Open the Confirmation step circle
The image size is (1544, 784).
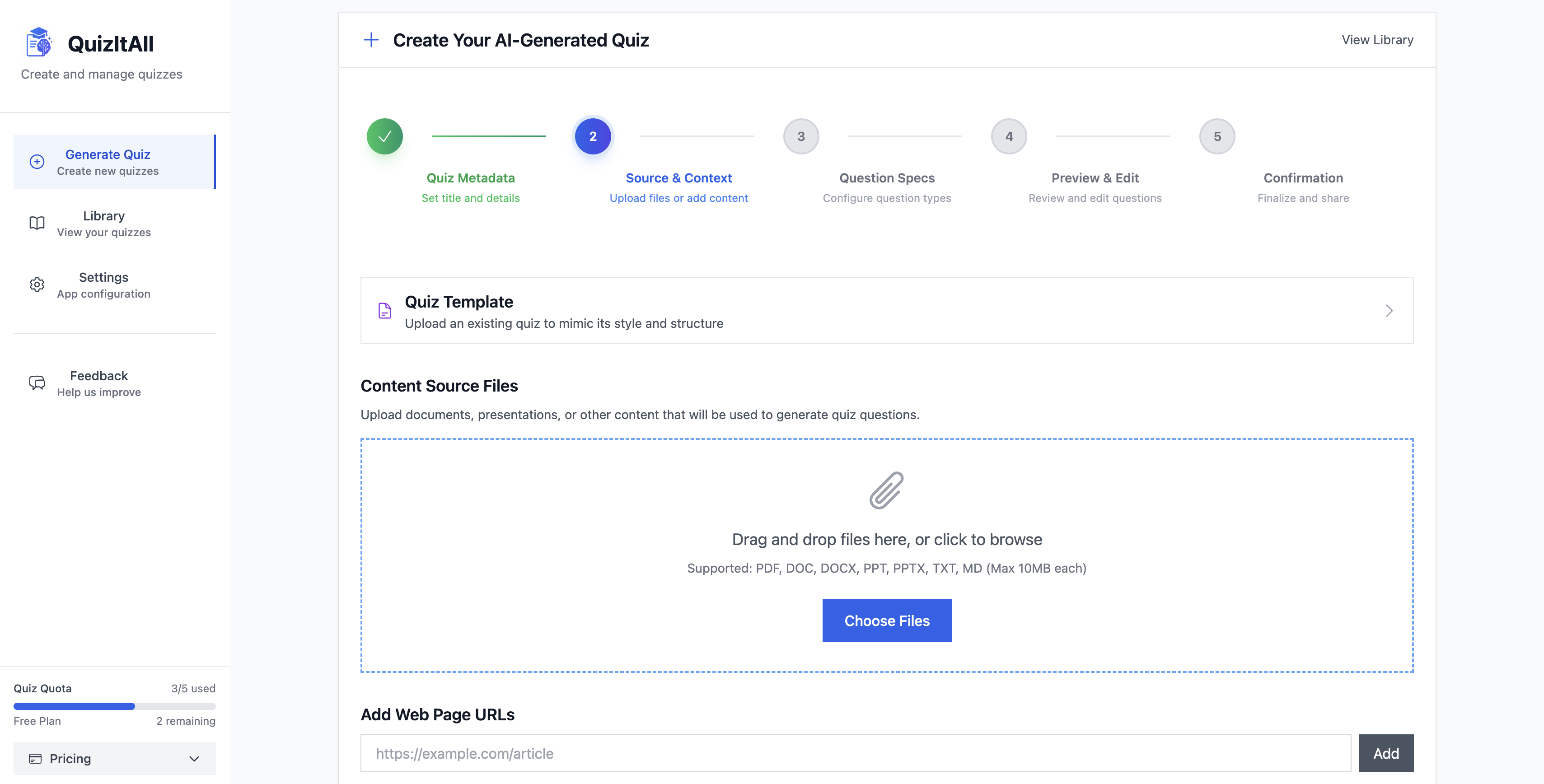1217,136
